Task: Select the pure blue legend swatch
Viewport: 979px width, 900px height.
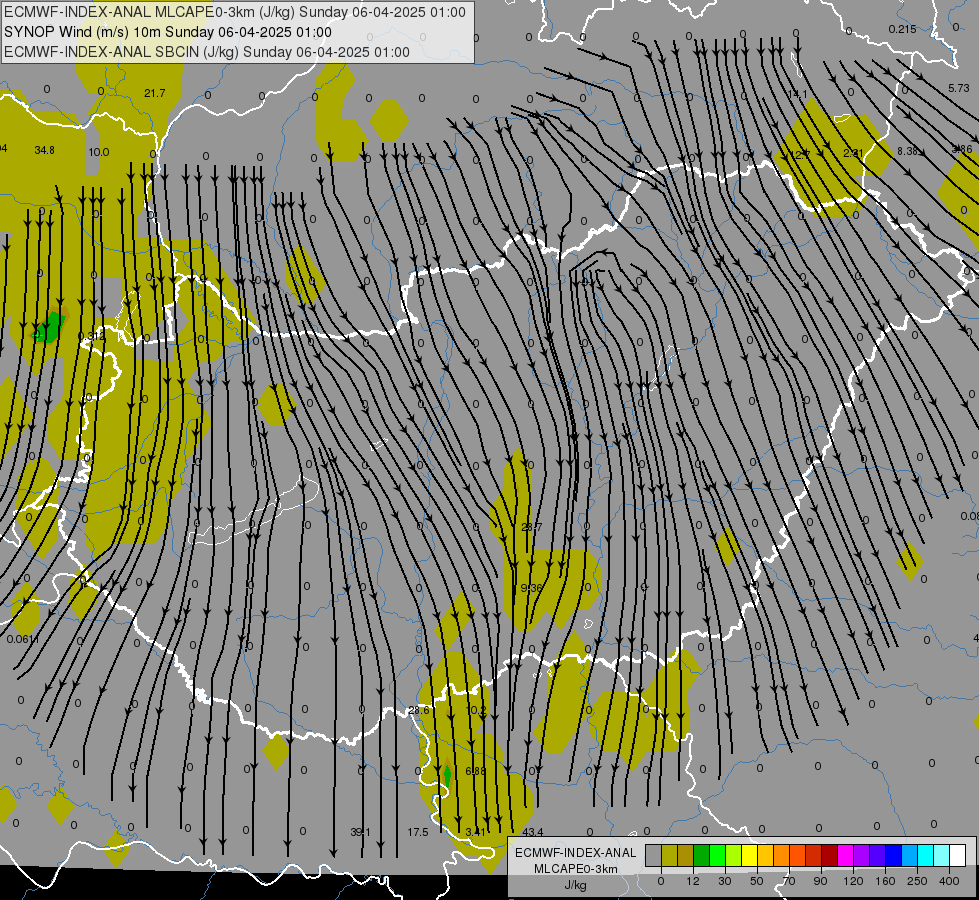Action: [x=893, y=855]
